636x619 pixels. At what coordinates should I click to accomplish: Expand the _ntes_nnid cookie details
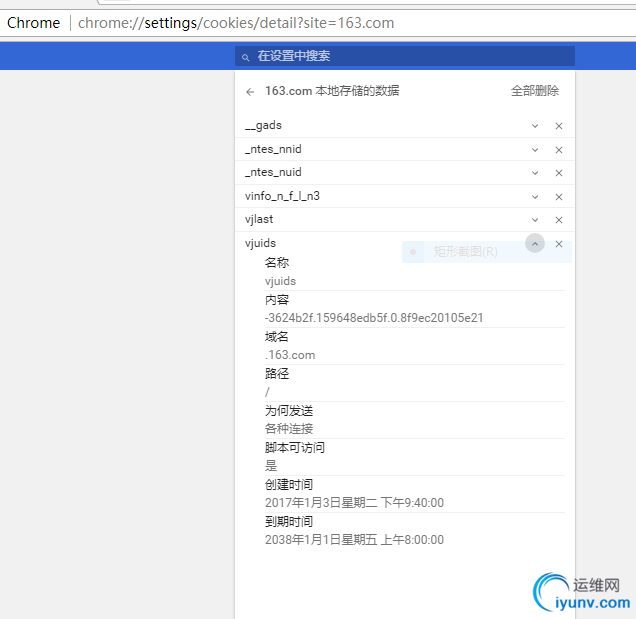click(x=535, y=150)
